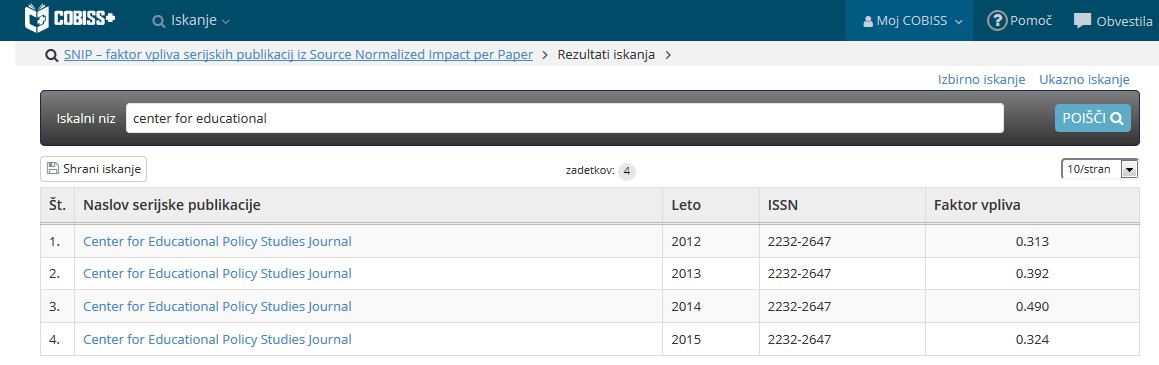This screenshot has height=365, width=1159.
Task: Click the user icon beside Moj COBISS
Action: click(868, 21)
